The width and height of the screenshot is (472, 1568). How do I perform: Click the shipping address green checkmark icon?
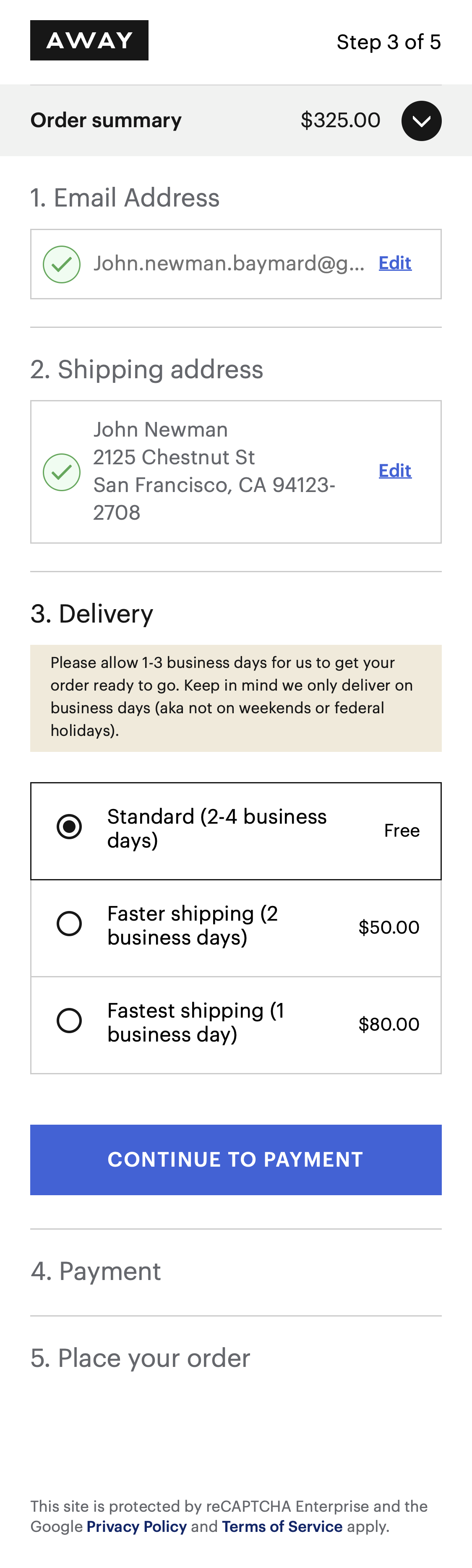[61, 472]
